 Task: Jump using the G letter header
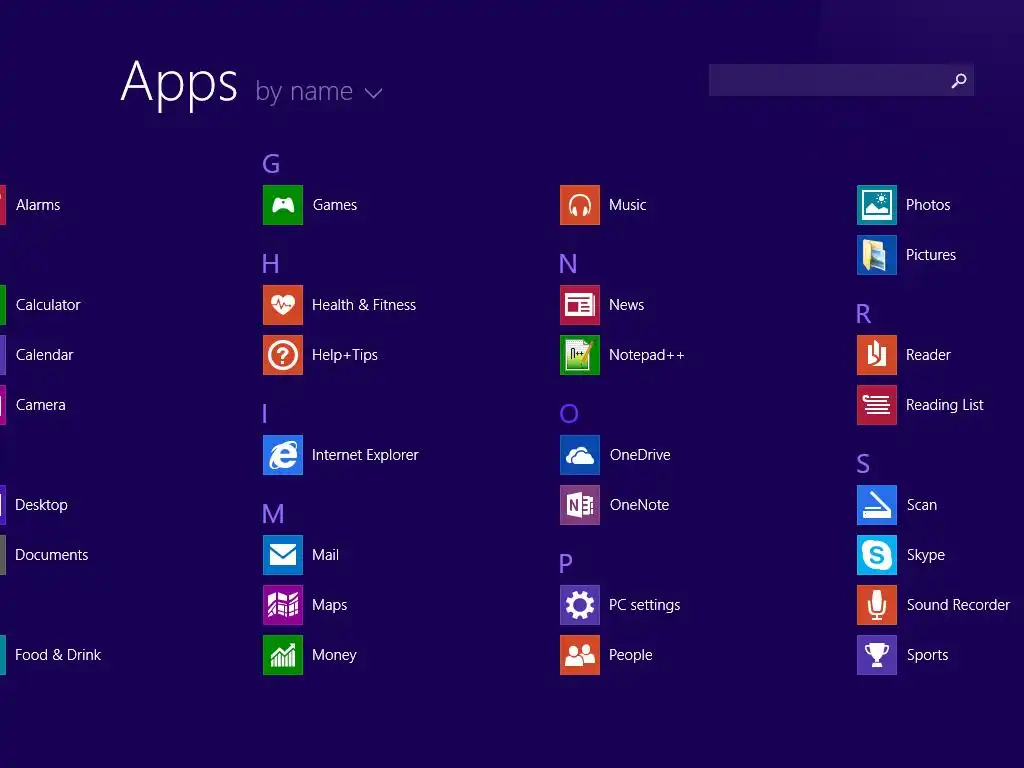click(271, 164)
